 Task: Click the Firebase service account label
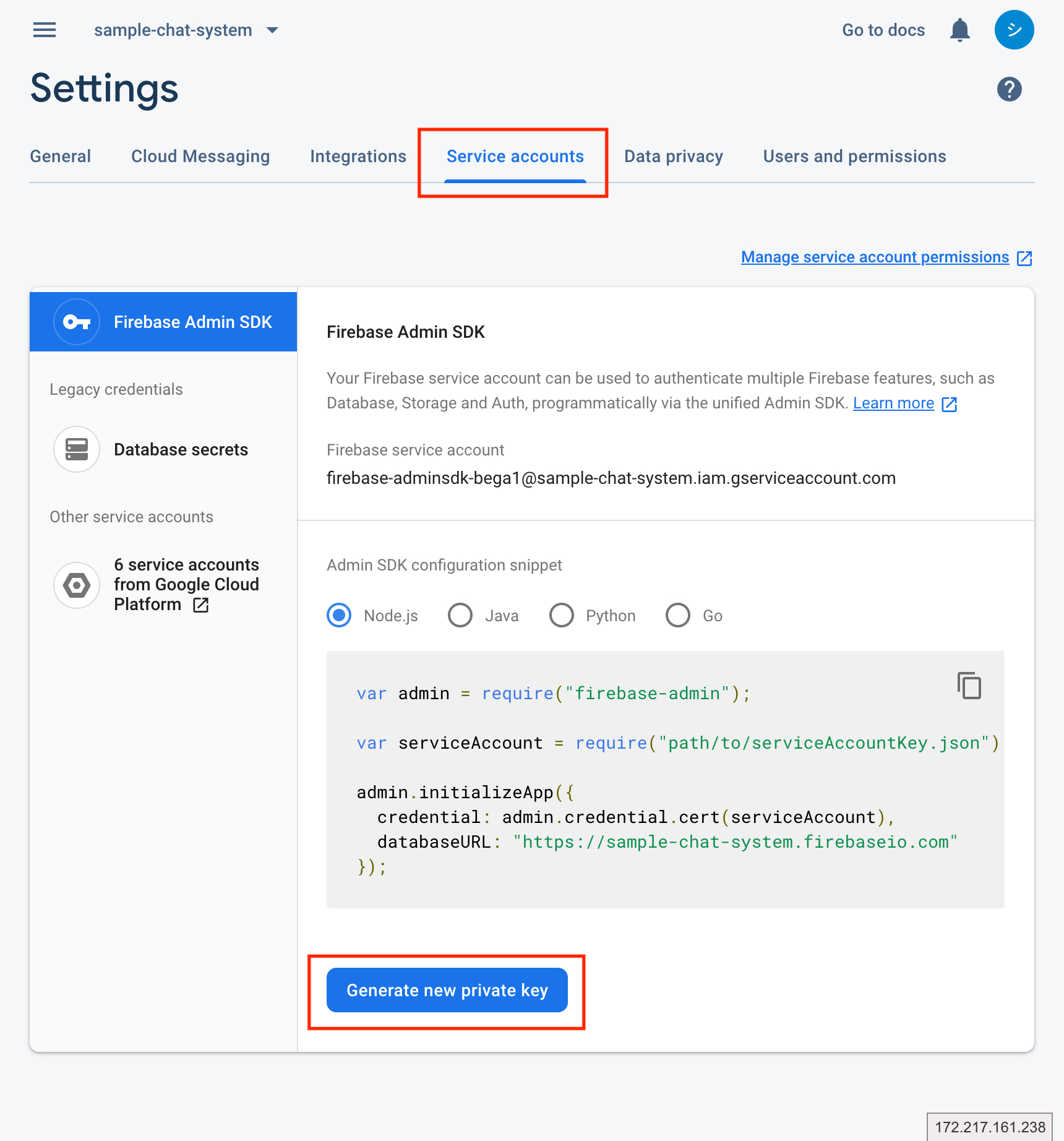[x=415, y=450]
